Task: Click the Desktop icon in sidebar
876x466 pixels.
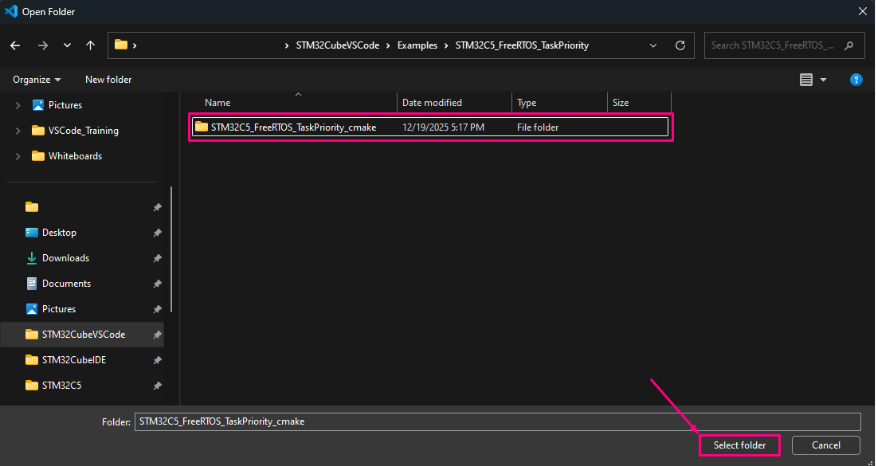Action: 32,232
